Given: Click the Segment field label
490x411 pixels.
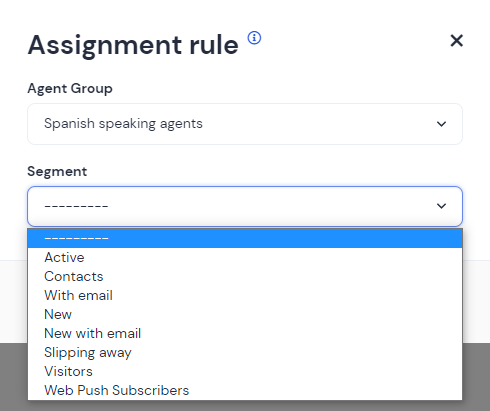Looking at the screenshot, I should 57,172.
